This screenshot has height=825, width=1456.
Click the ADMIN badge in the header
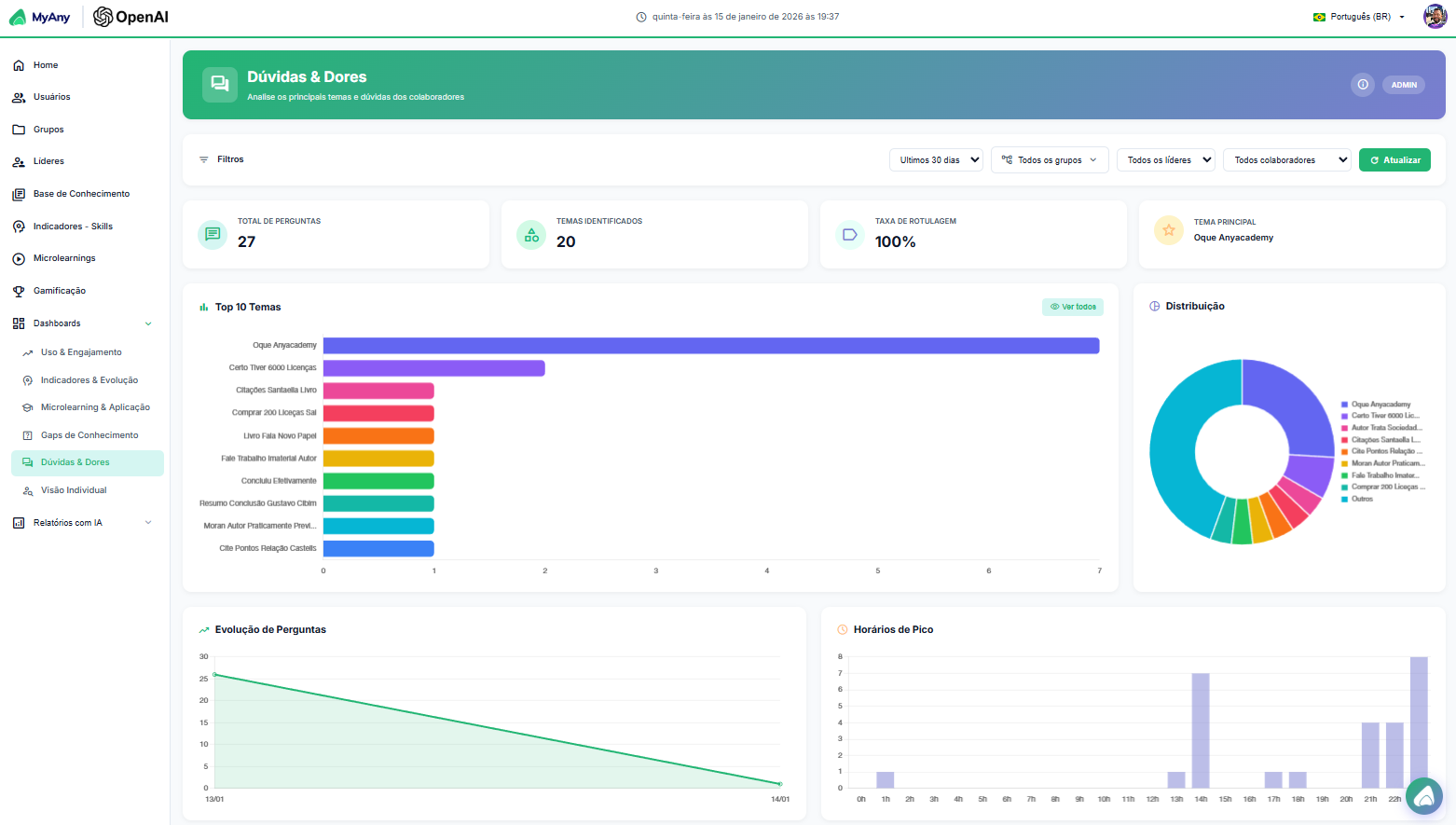click(1404, 85)
